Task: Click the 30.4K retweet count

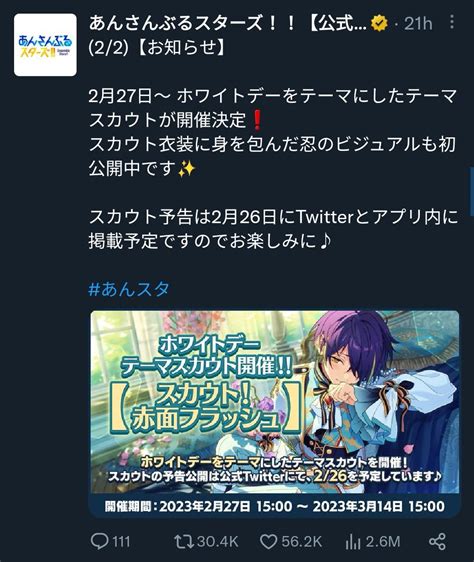Action: point(218,541)
